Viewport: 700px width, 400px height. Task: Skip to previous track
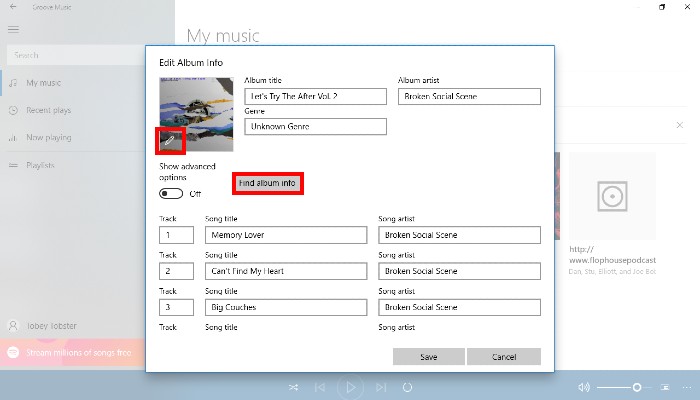click(320, 387)
